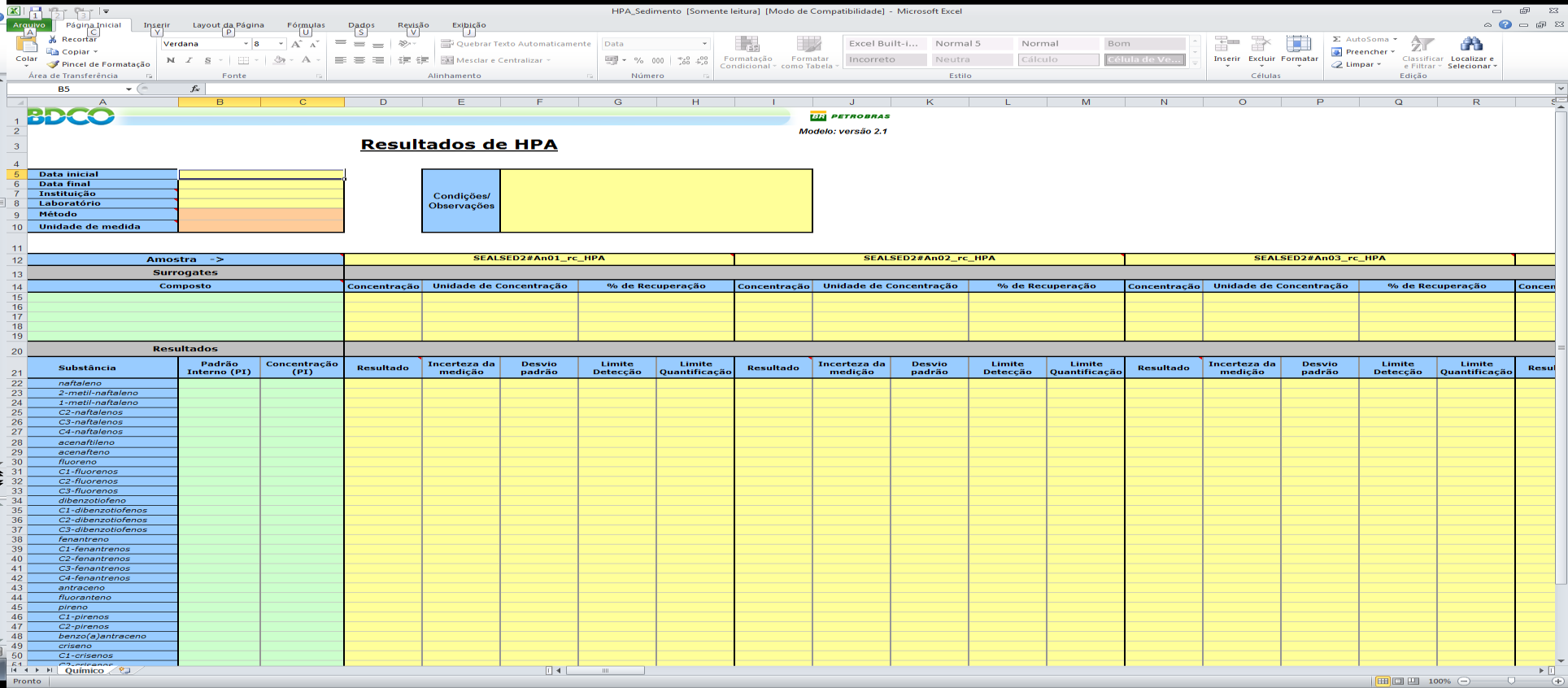Viewport: 1568px width, 688px height.
Task: Toggle italic (I) formatting
Action: [189, 60]
